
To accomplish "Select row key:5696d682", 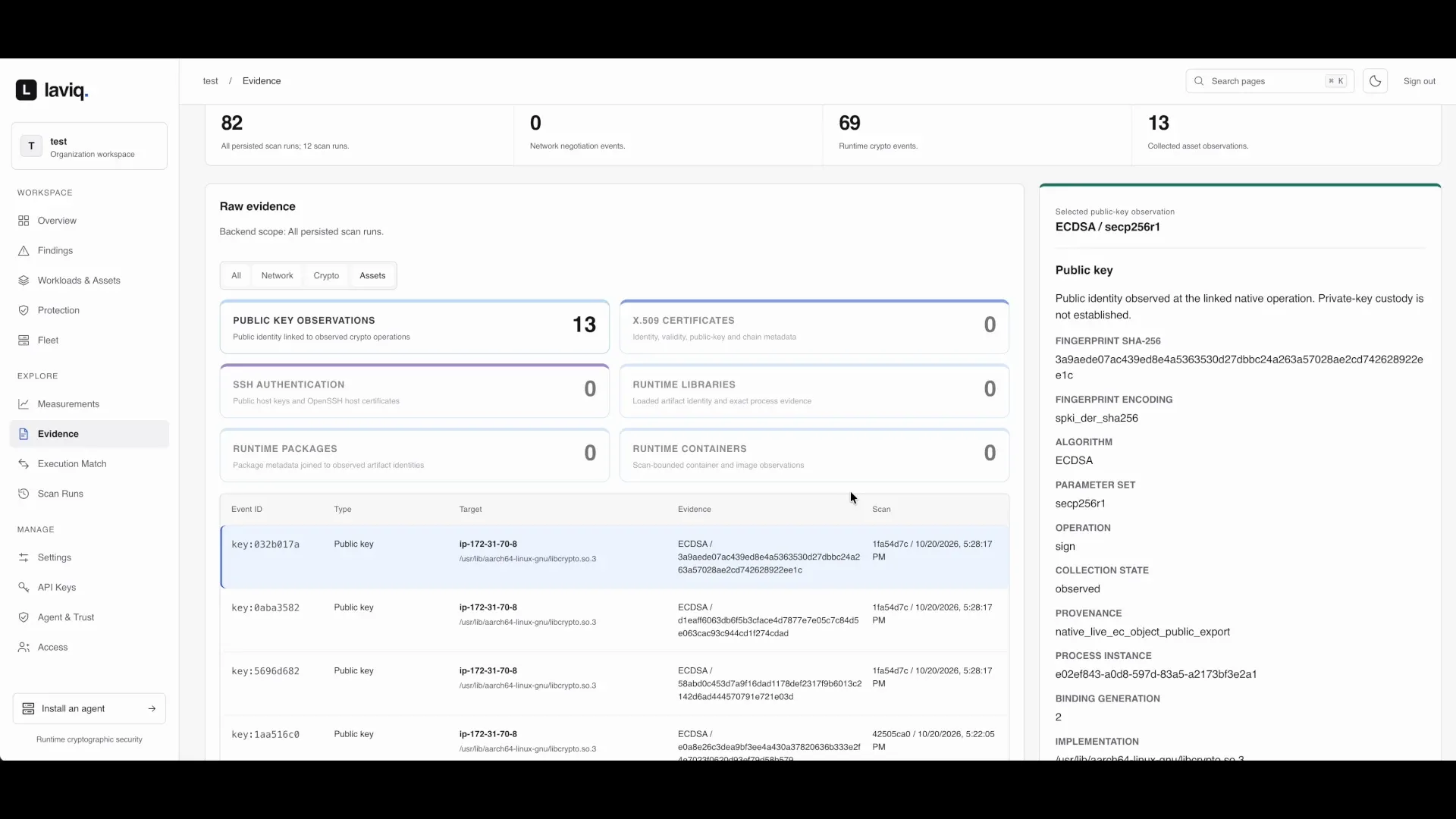I will click(x=615, y=684).
